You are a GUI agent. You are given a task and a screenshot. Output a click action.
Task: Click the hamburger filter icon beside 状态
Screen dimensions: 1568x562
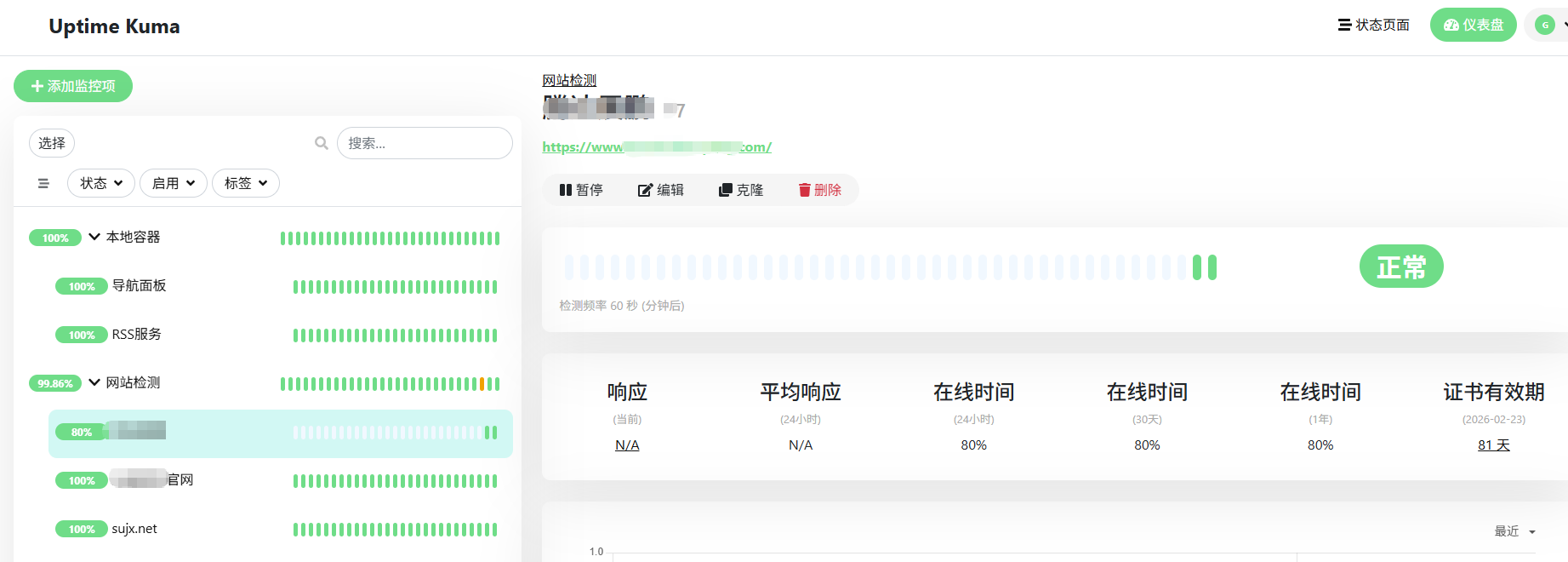tap(43, 183)
